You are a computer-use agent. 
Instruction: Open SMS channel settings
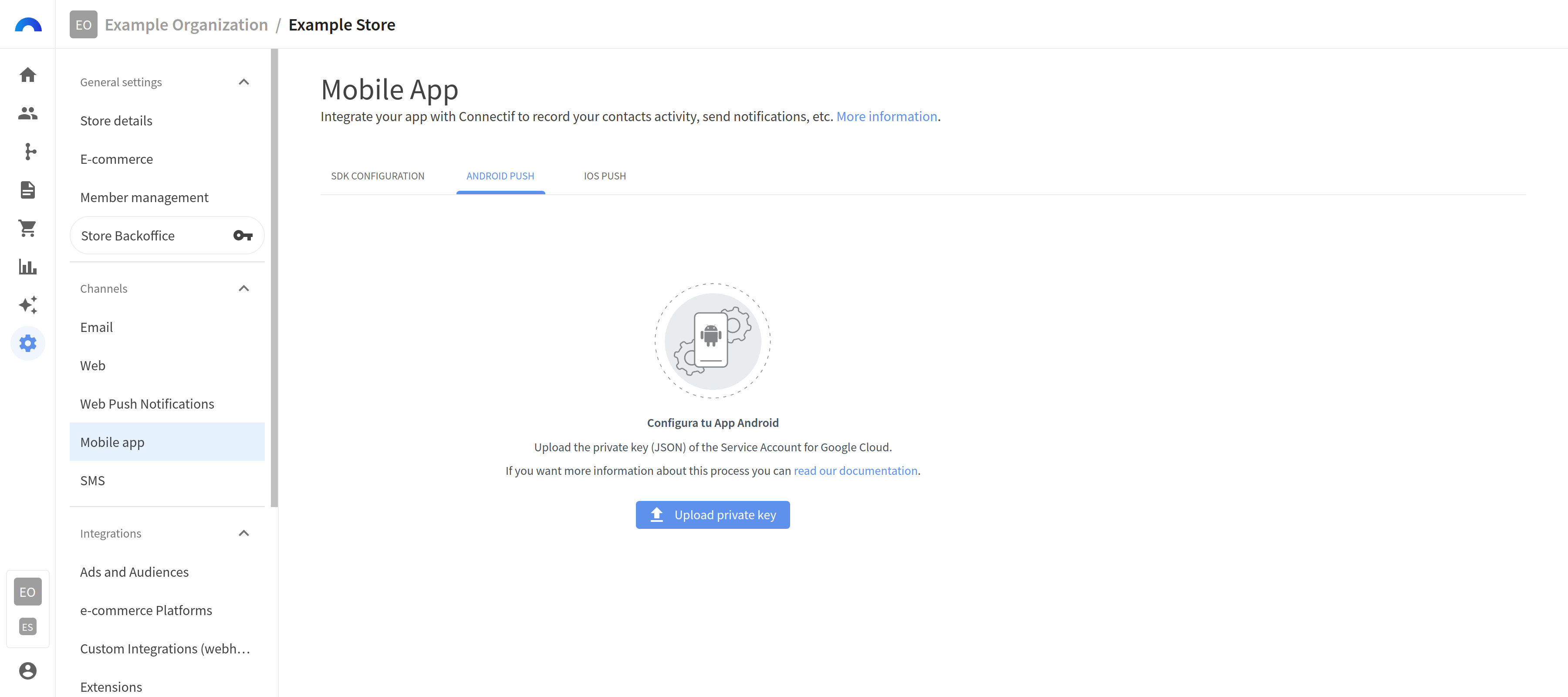point(167,480)
